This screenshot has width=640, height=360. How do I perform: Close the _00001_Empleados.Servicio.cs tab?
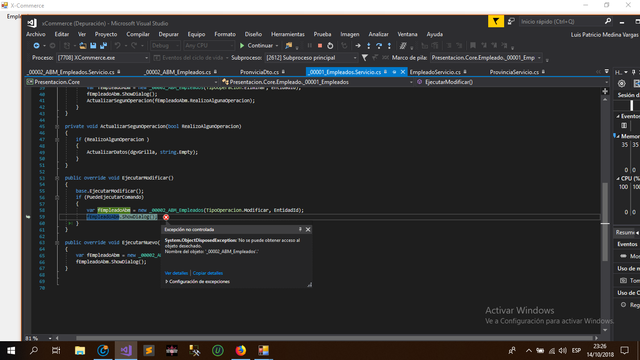(x=403, y=72)
